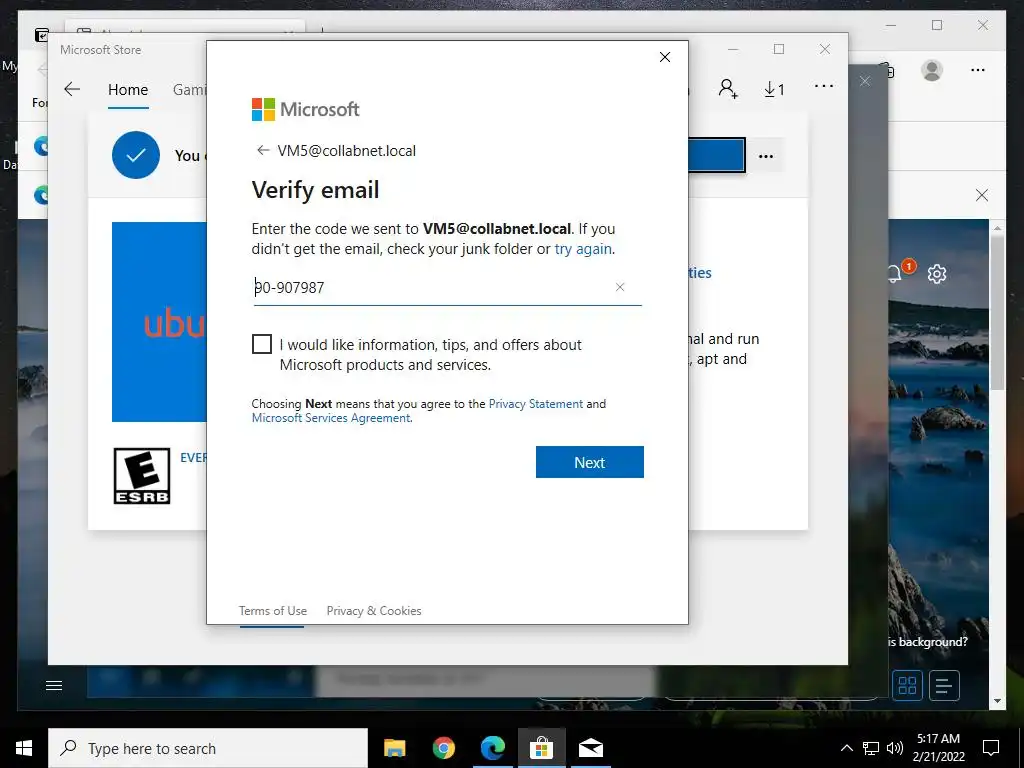Open Microsoft Edge from taskbar
The image size is (1024, 768).
pyautogui.click(x=492, y=748)
